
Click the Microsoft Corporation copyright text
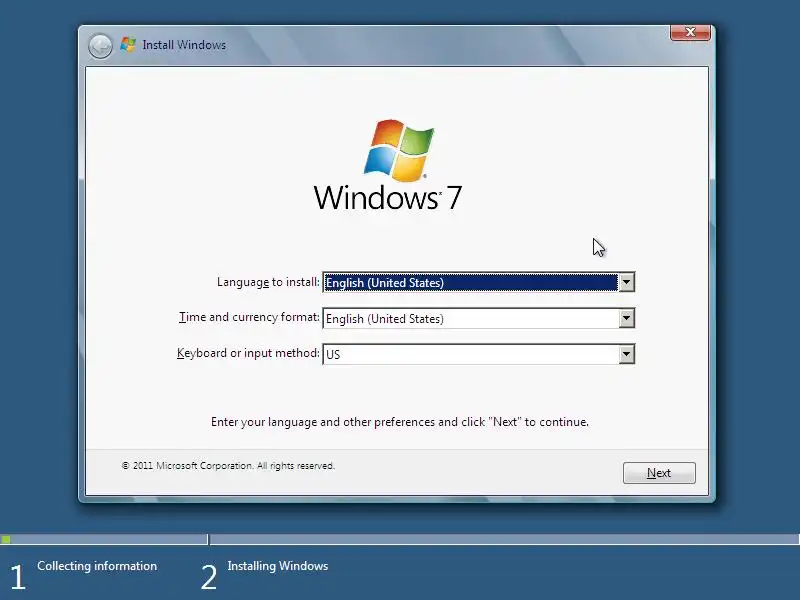[x=228, y=466]
